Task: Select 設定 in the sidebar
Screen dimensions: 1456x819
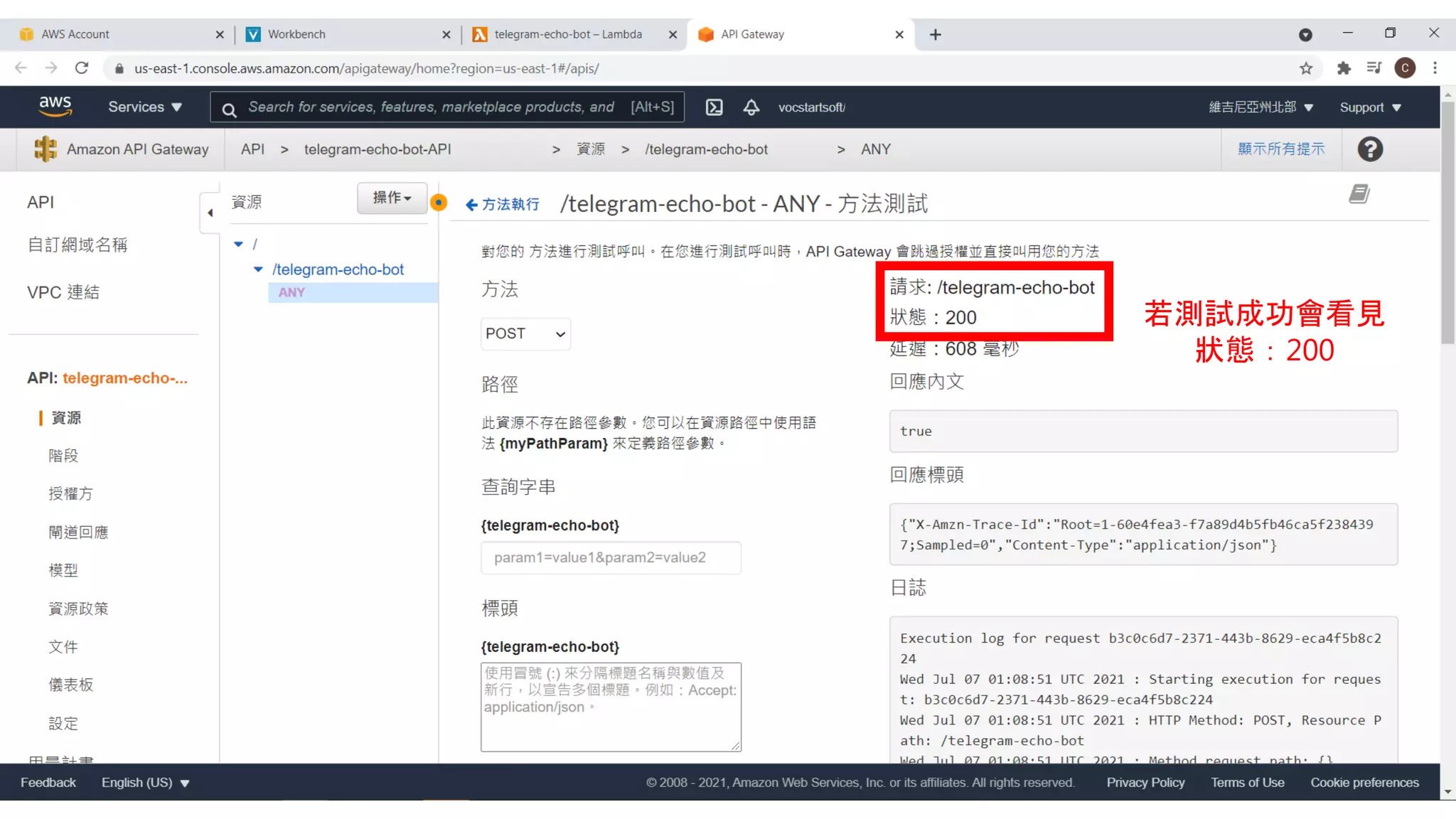Action: pos(63,723)
